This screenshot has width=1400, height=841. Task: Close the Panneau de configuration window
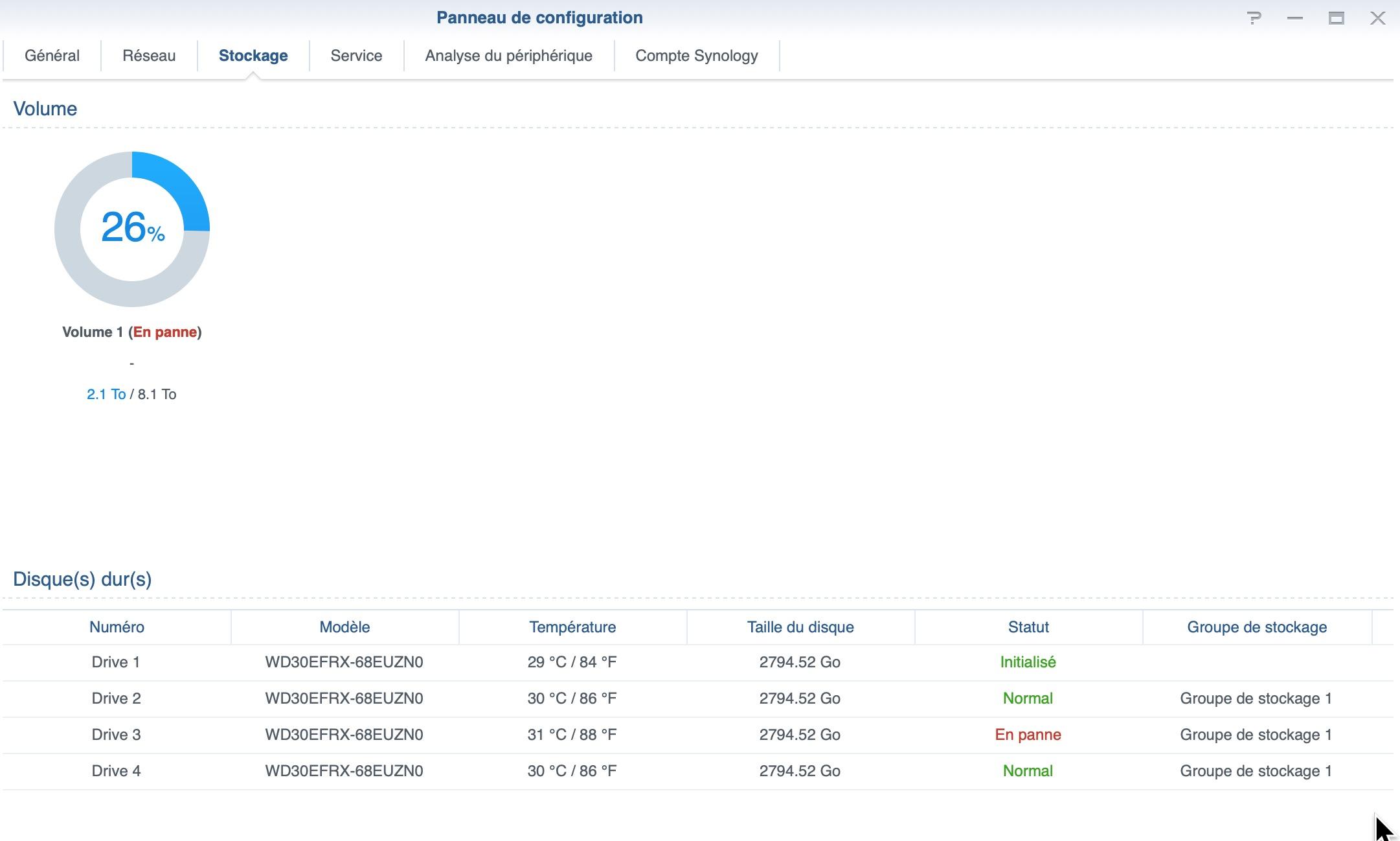(x=1377, y=18)
